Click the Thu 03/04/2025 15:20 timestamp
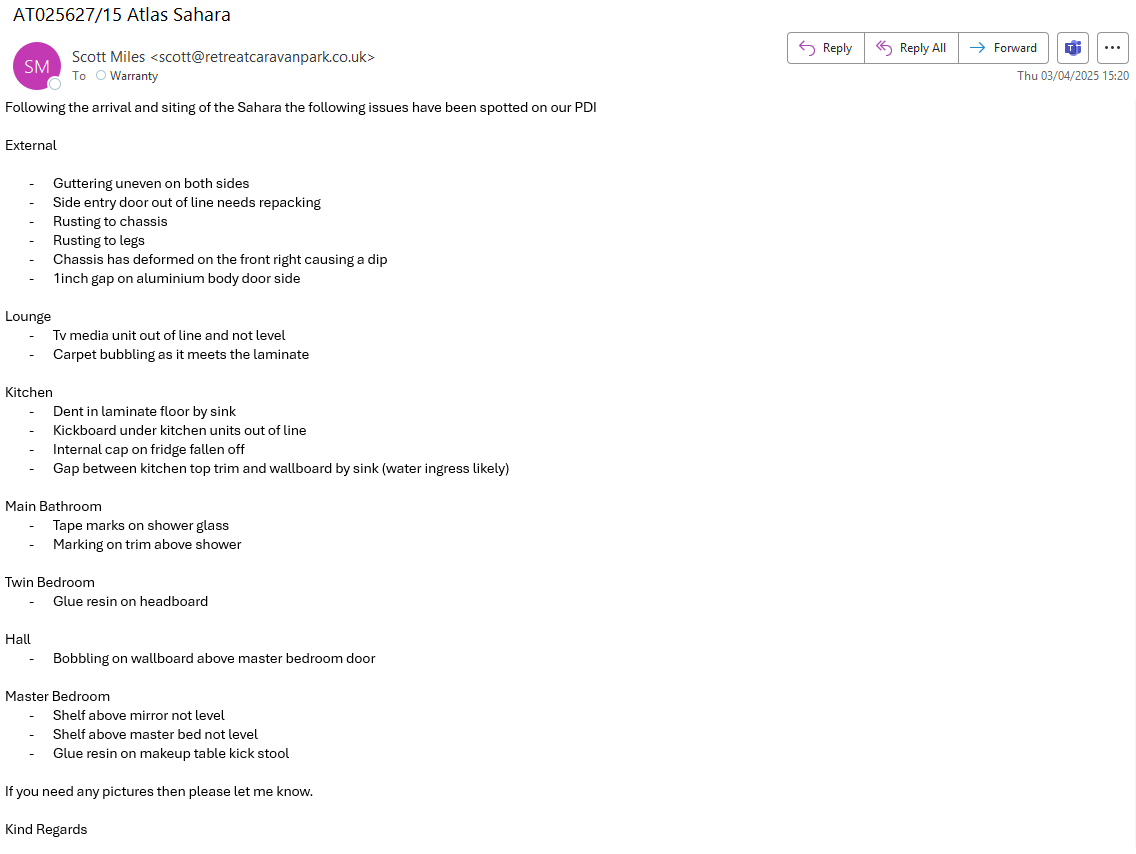 [1073, 76]
